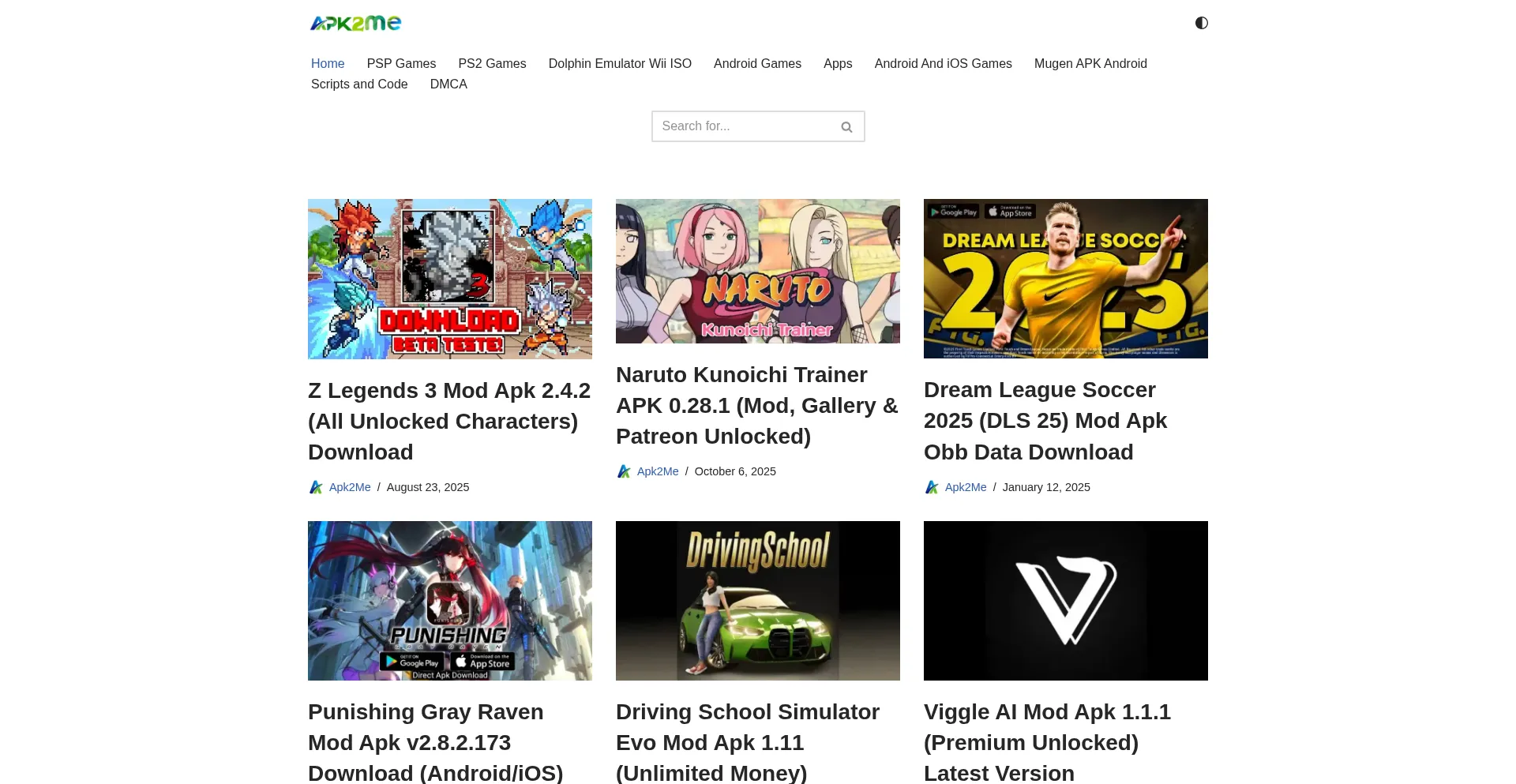Toggle the dark mode contrast icon

1201,23
